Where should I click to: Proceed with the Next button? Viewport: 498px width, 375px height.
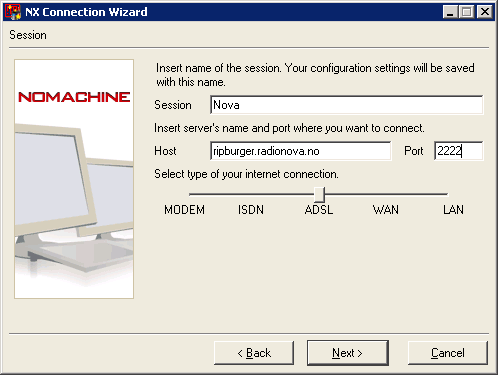tap(348, 353)
